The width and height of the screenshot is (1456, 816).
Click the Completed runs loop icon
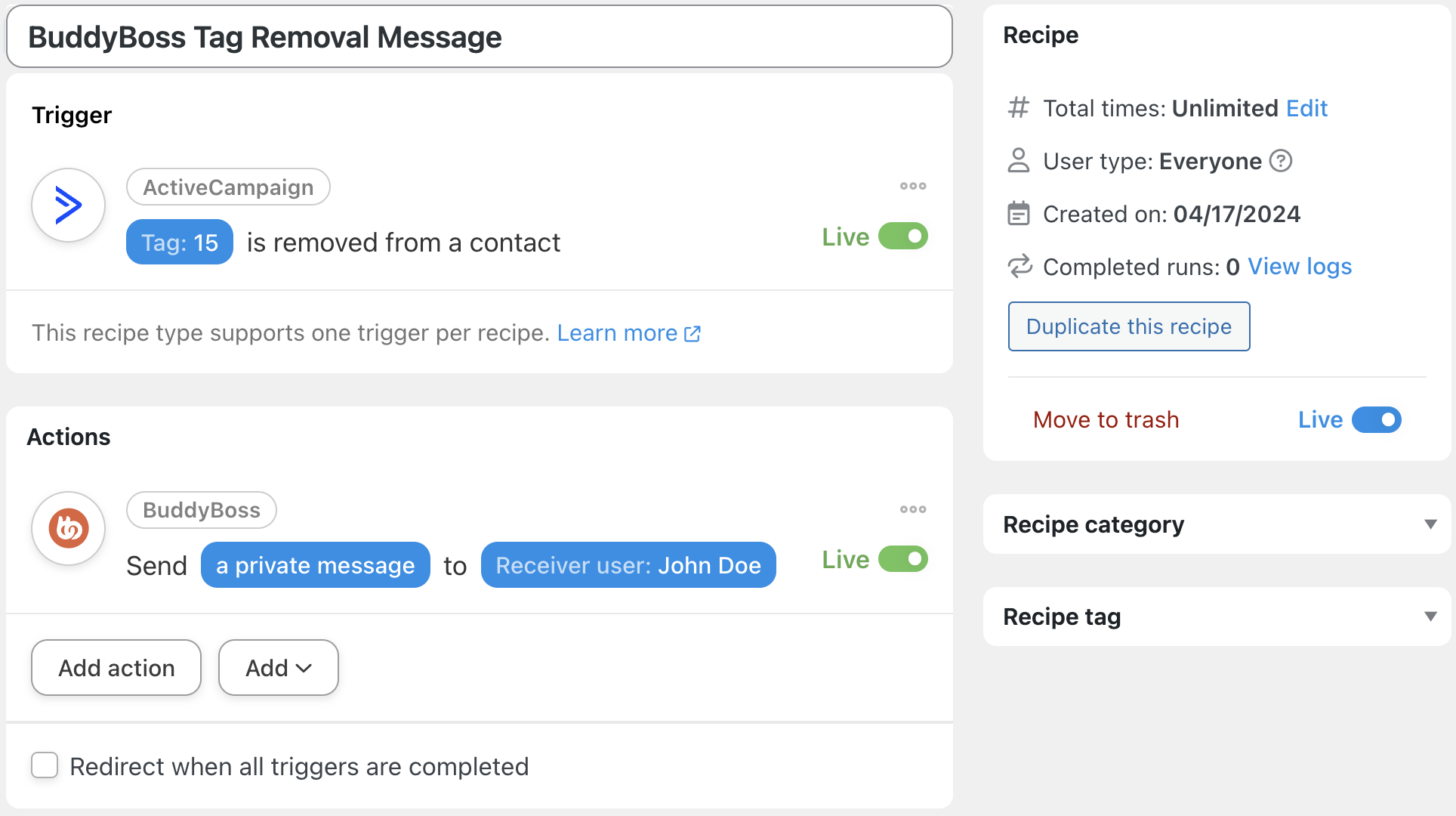(1020, 267)
